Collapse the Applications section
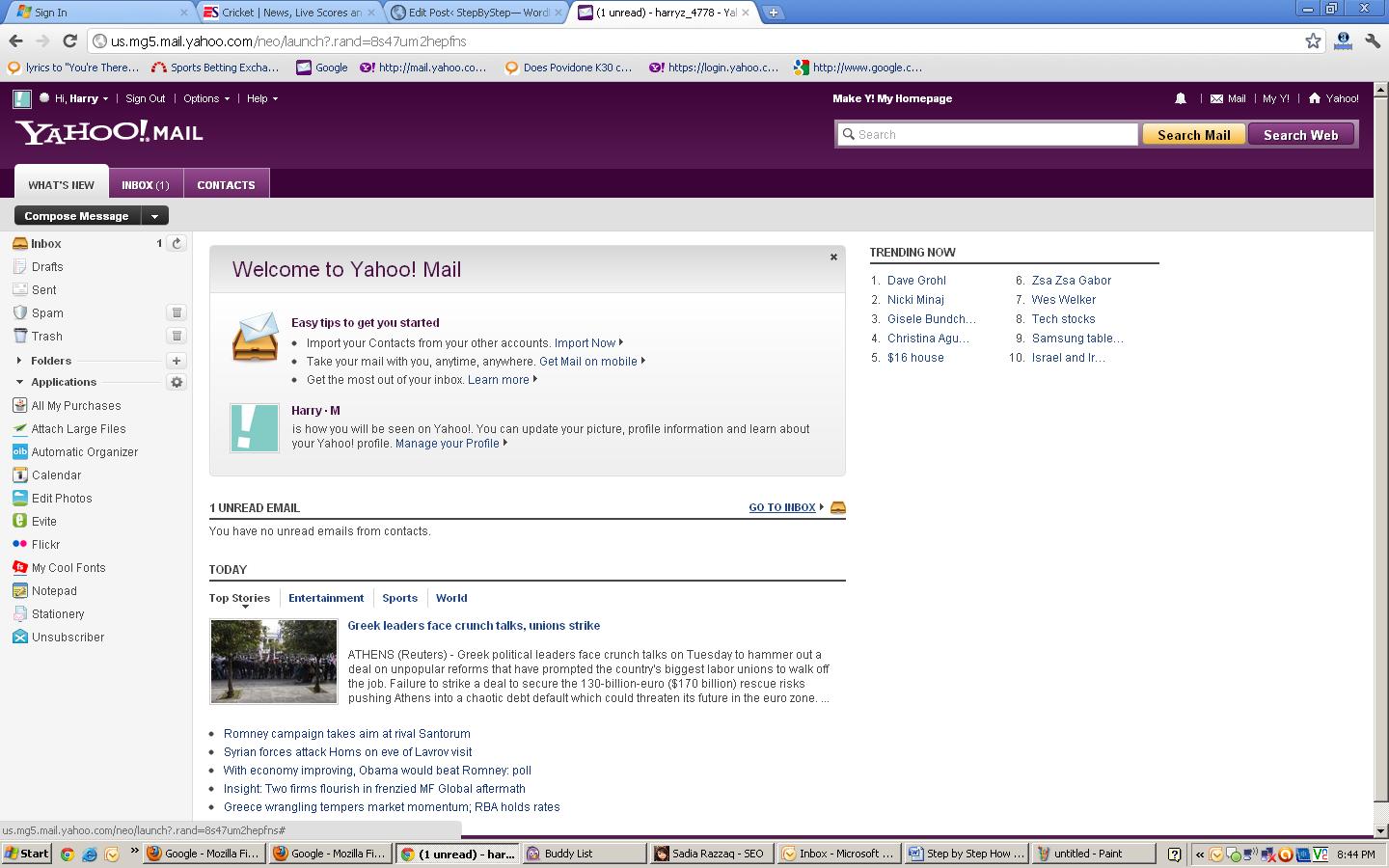 pyautogui.click(x=19, y=382)
